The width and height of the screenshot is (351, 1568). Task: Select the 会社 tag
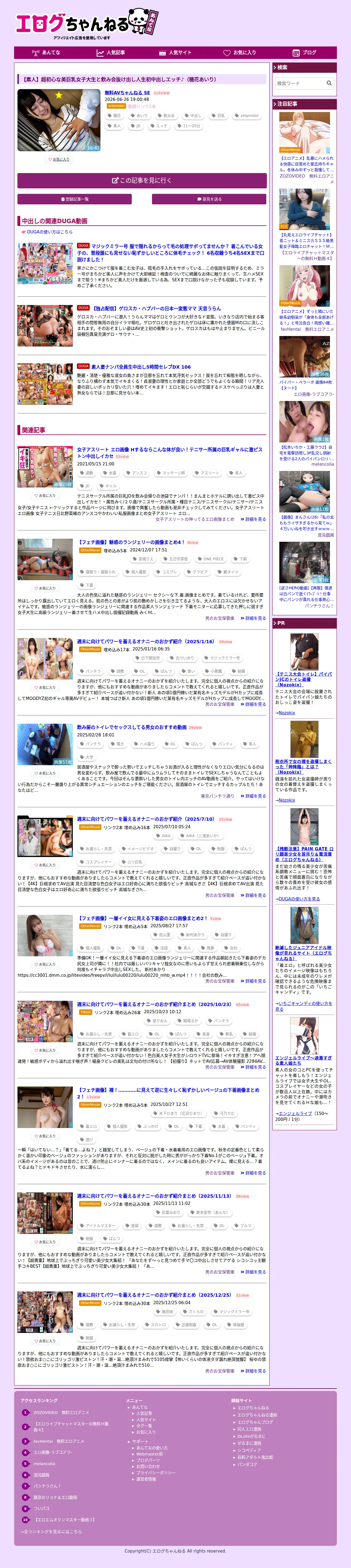point(231,948)
